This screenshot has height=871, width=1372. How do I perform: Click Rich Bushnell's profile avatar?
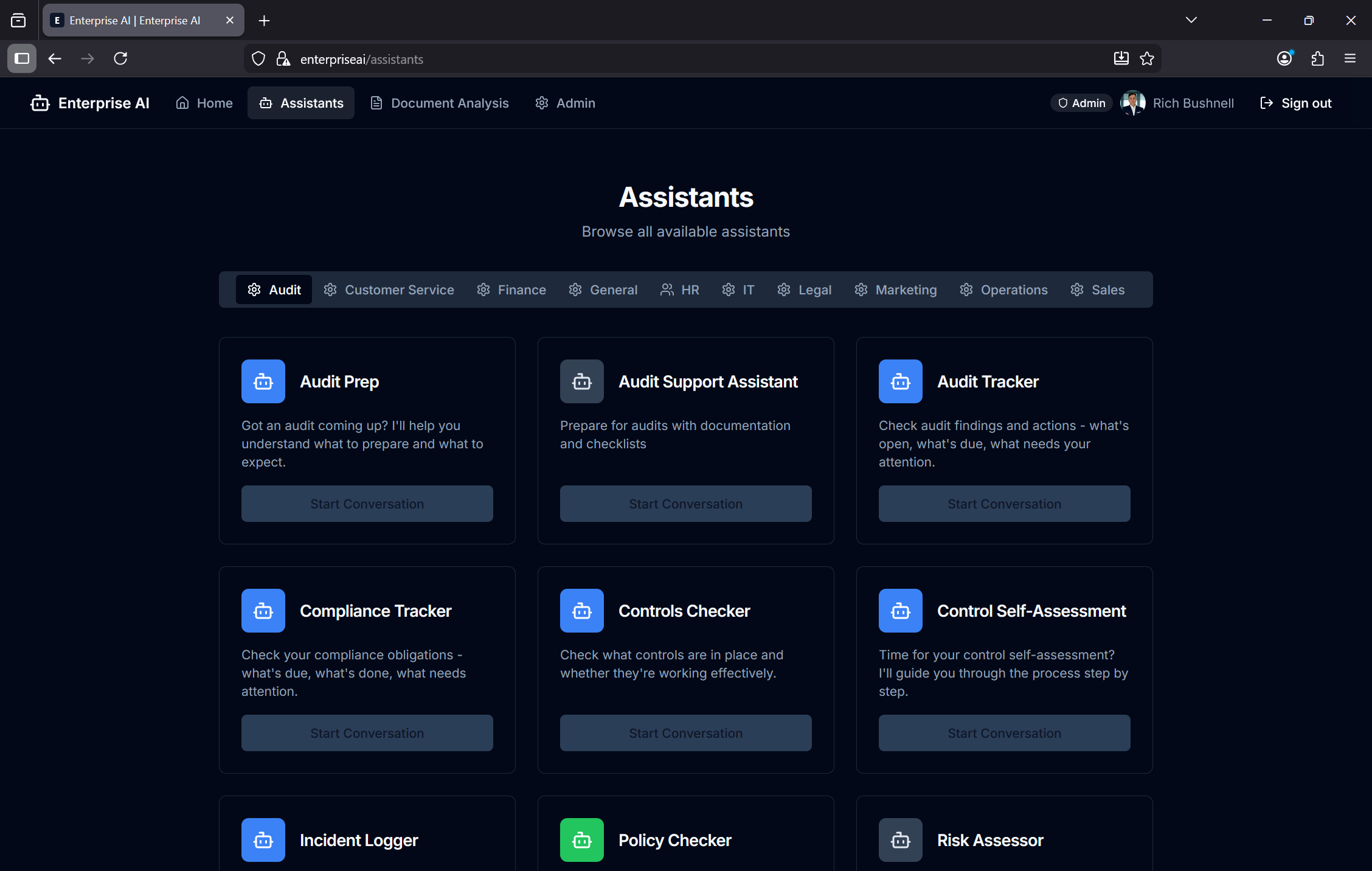pyautogui.click(x=1132, y=103)
